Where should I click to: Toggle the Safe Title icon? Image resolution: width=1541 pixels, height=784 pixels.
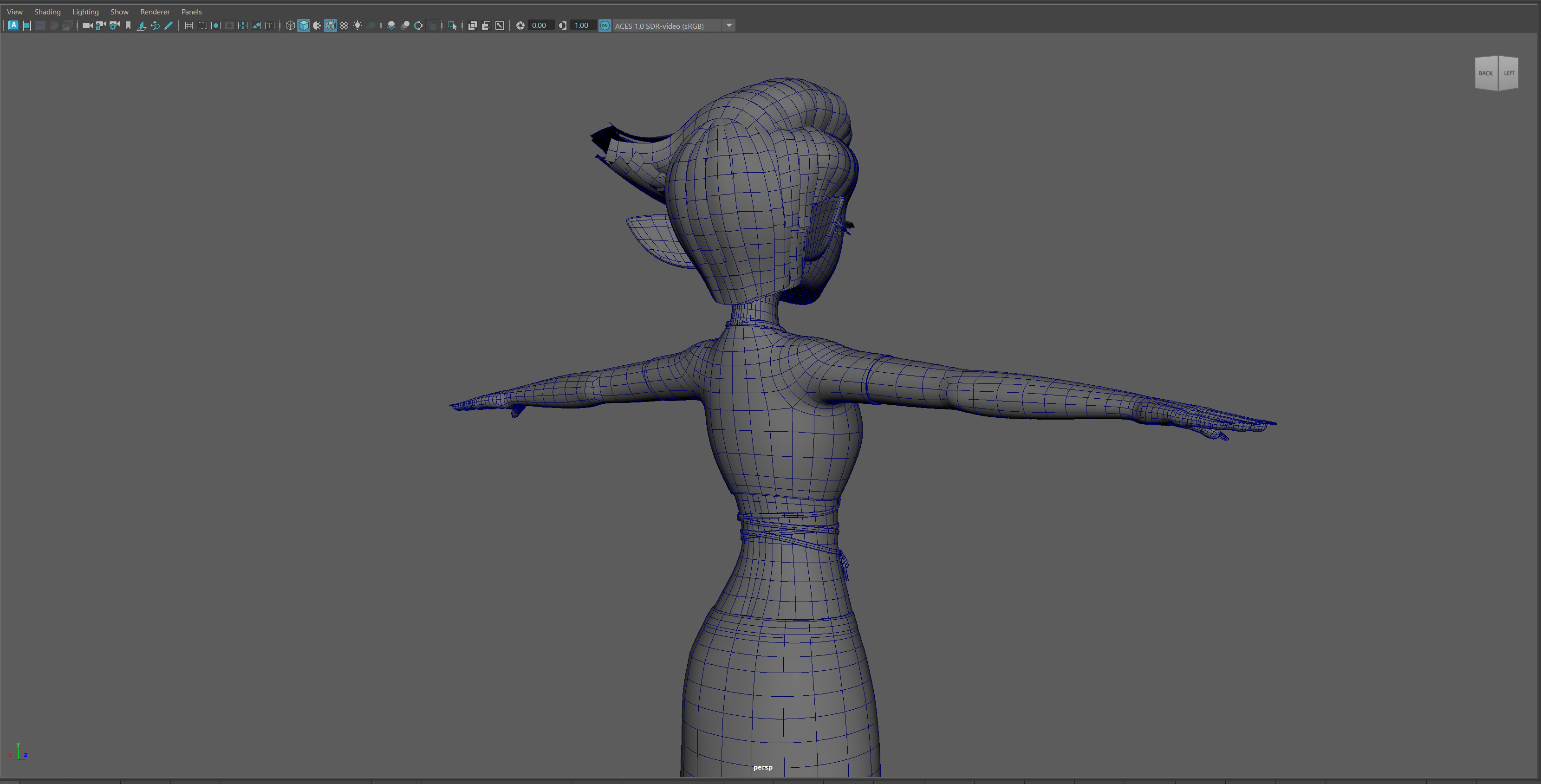click(270, 26)
